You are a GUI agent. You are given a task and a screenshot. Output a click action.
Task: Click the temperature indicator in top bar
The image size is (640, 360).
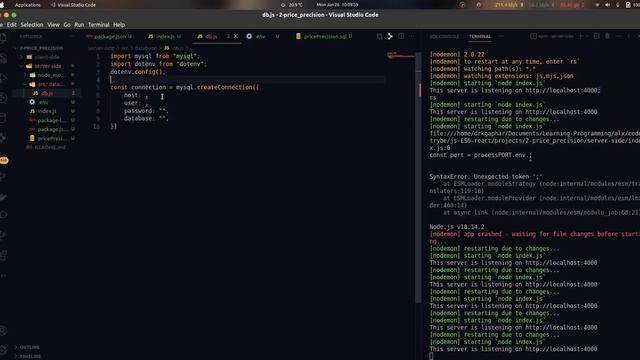(x=292, y=5)
